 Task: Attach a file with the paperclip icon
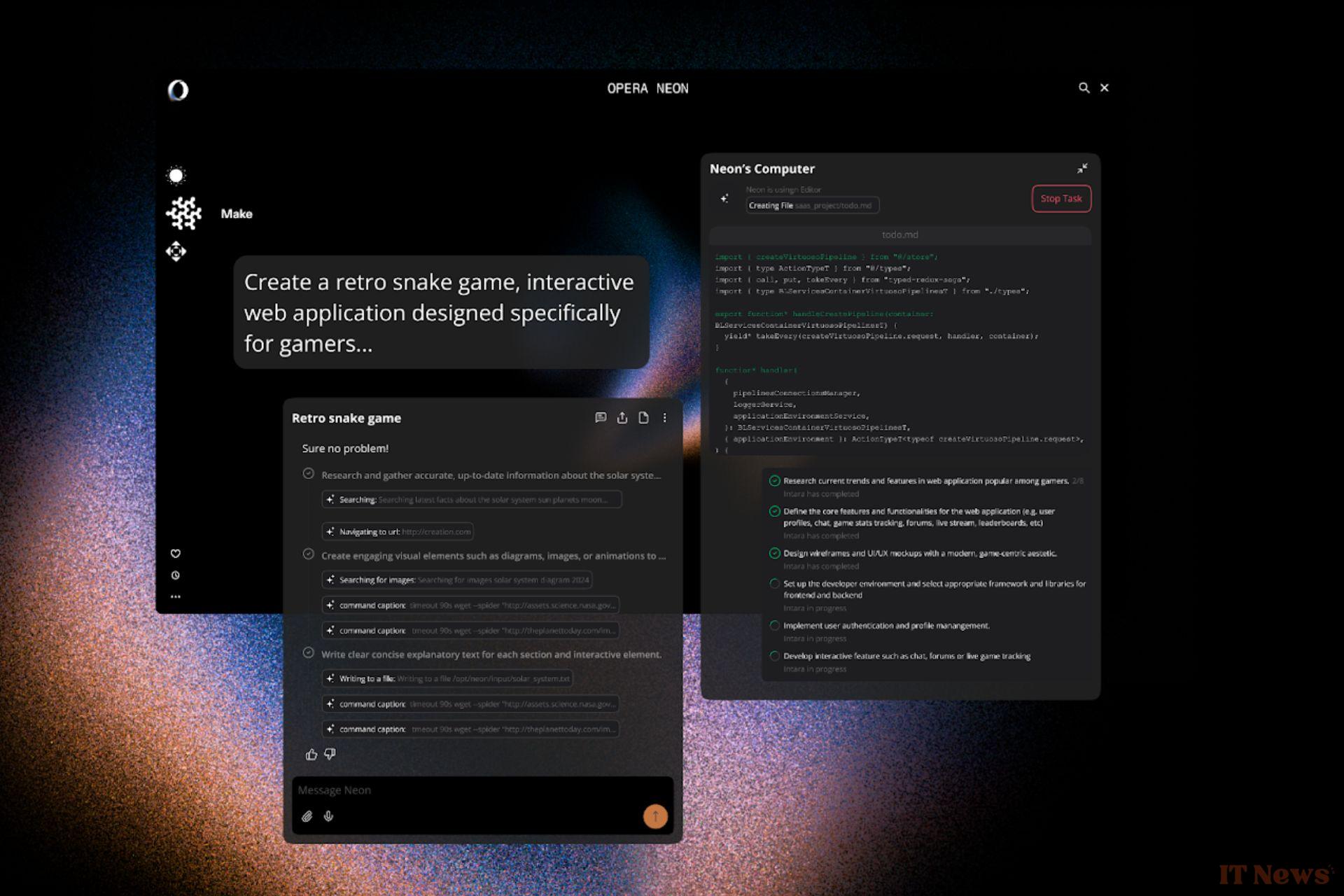point(308,815)
